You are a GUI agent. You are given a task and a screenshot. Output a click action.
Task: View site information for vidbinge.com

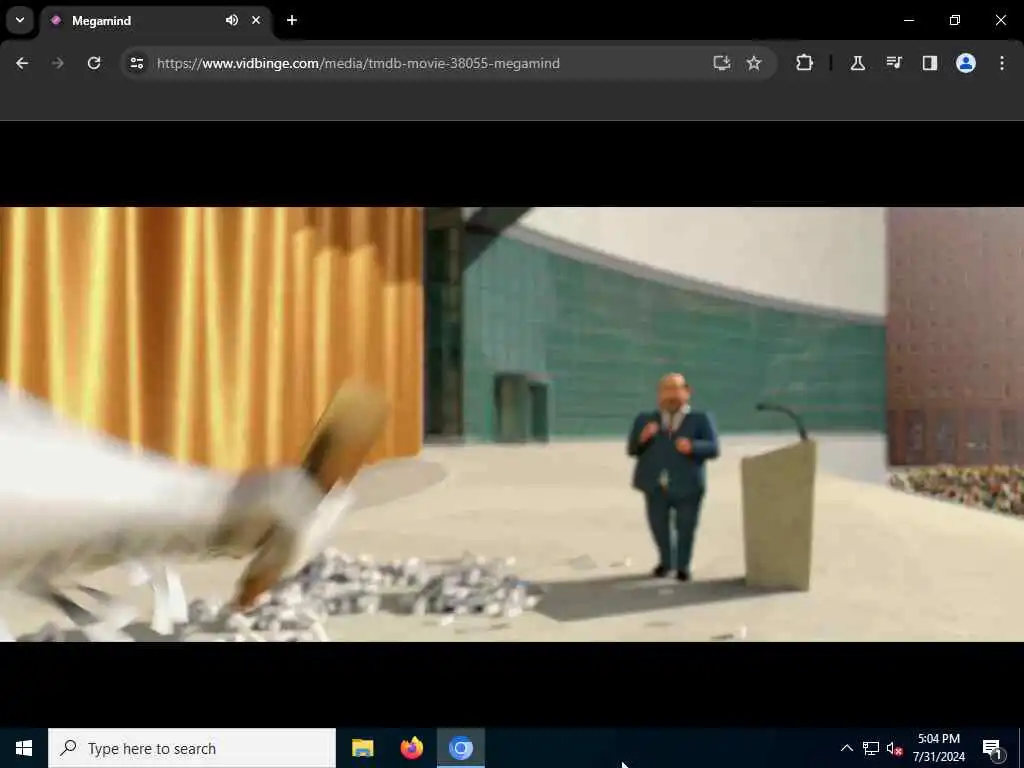137,63
